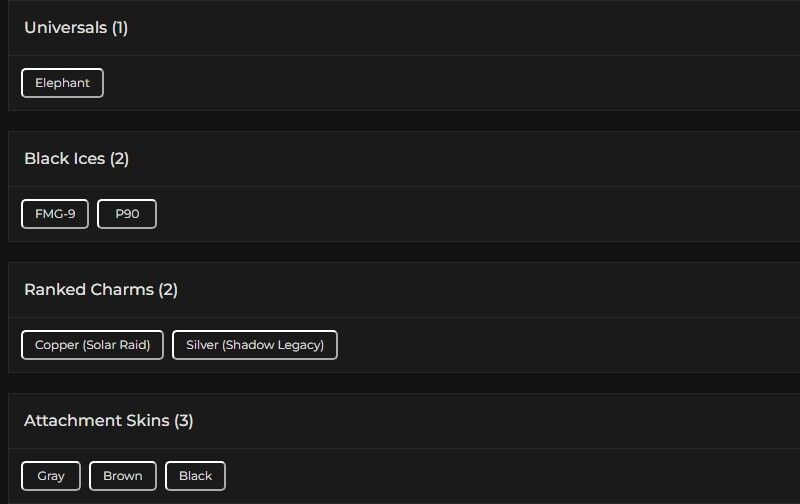Click empty space right of P90 tag
Viewport: 800px width, 504px height.
(x=450, y=214)
